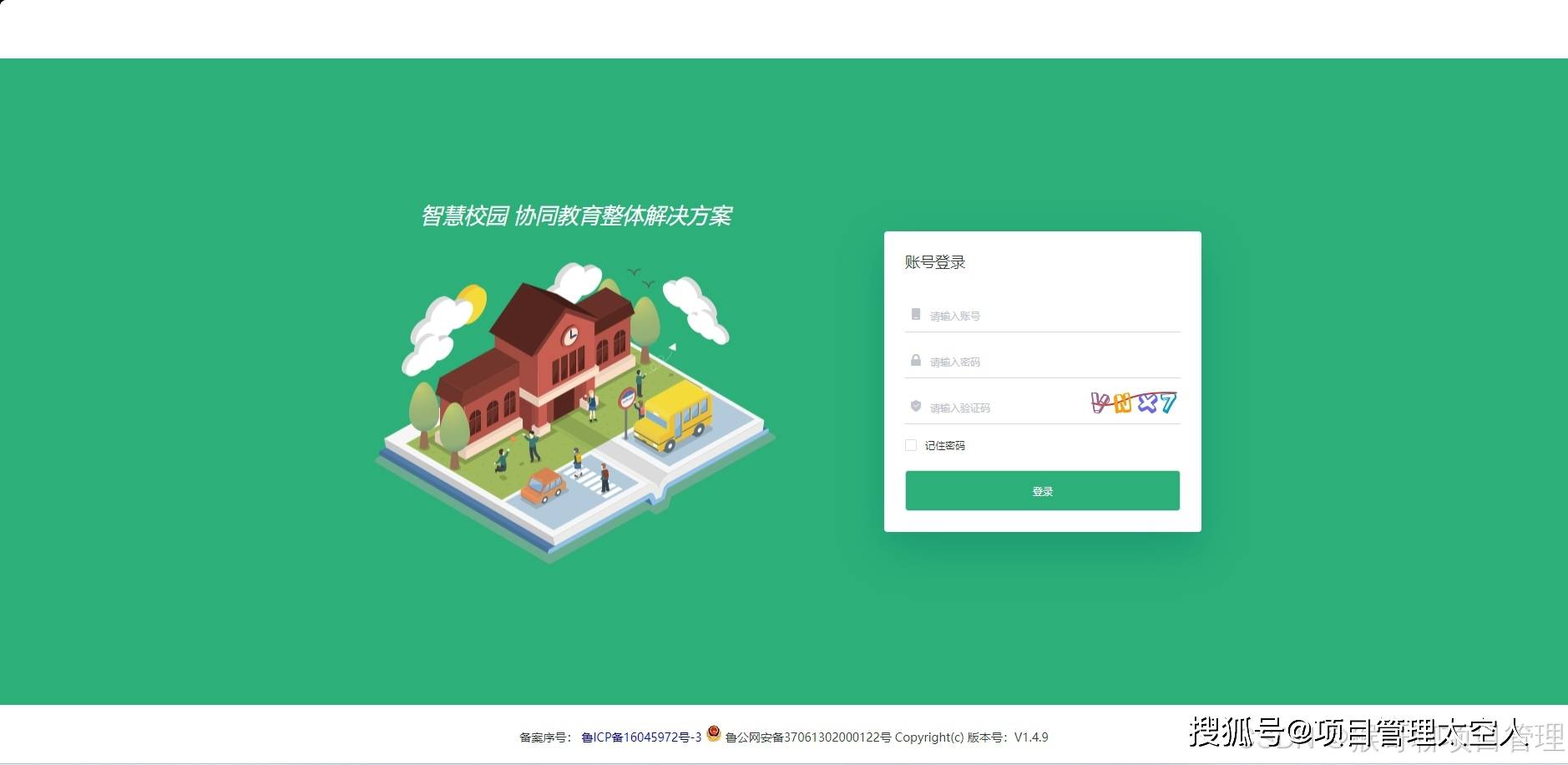Click the account user icon in login form
Screen dimensions: 1568x765
(x=916, y=315)
